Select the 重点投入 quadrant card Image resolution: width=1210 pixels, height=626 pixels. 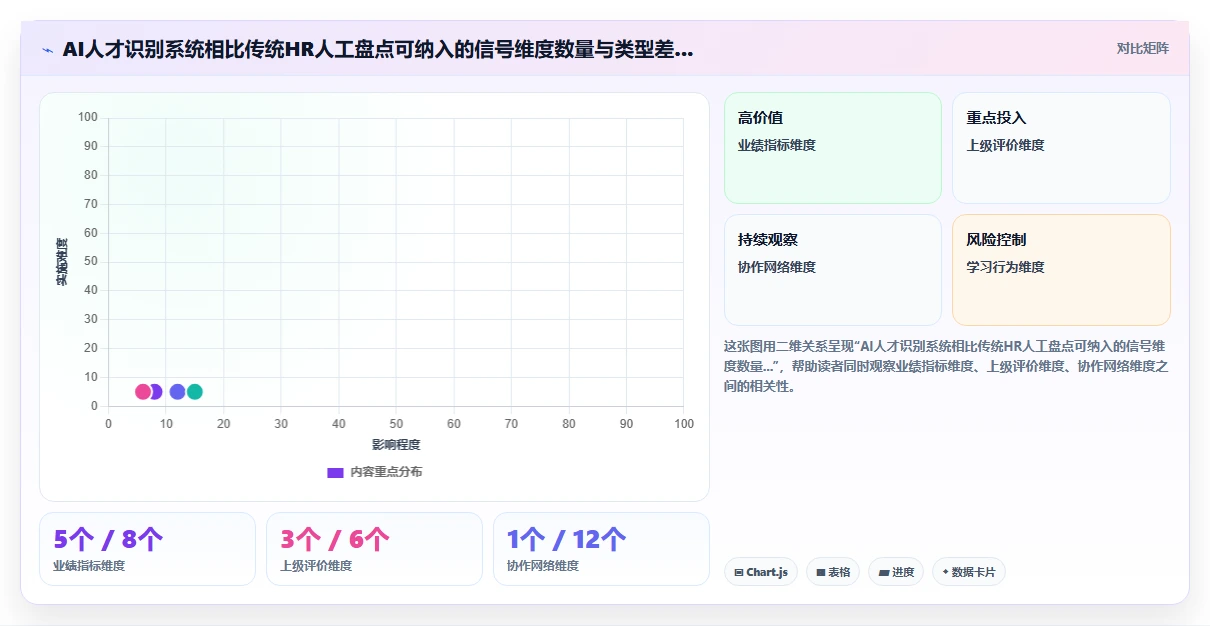(x=1061, y=148)
